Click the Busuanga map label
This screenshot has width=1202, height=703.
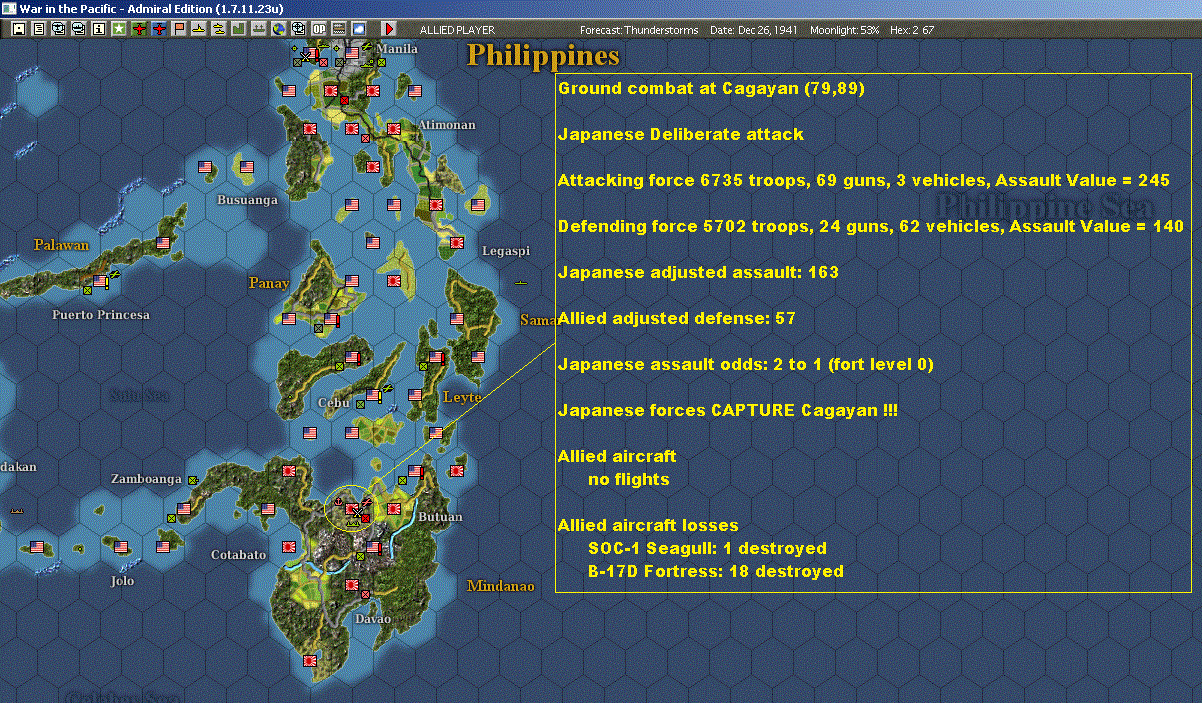[248, 199]
